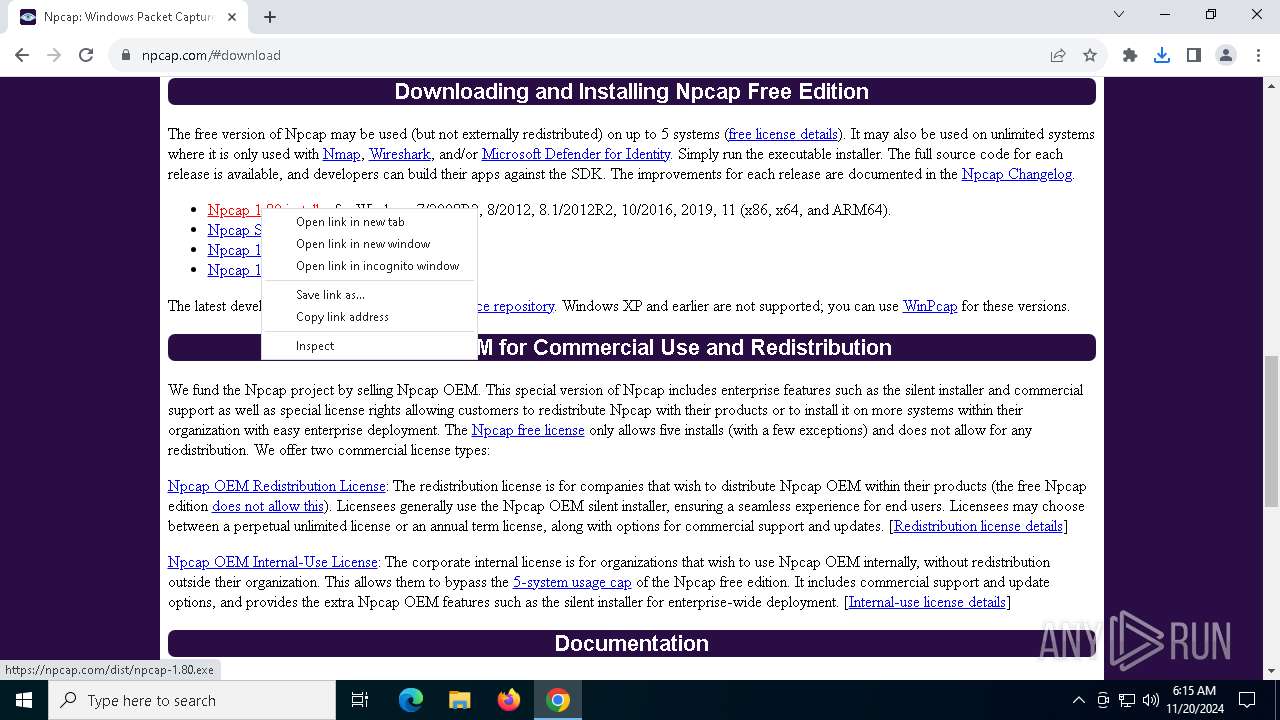Open File Explorer from taskbar

point(460,700)
